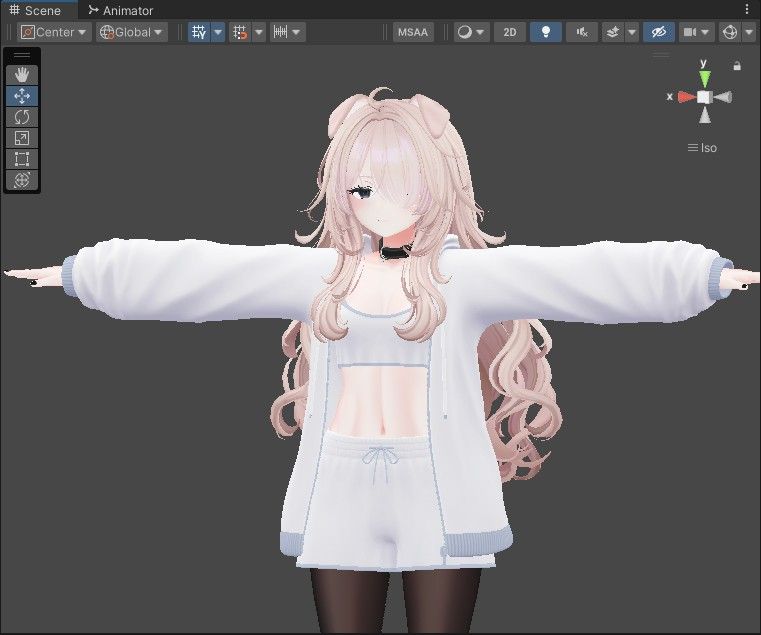This screenshot has height=635, width=761.
Task: Switch to the Animator tab
Action: click(121, 10)
